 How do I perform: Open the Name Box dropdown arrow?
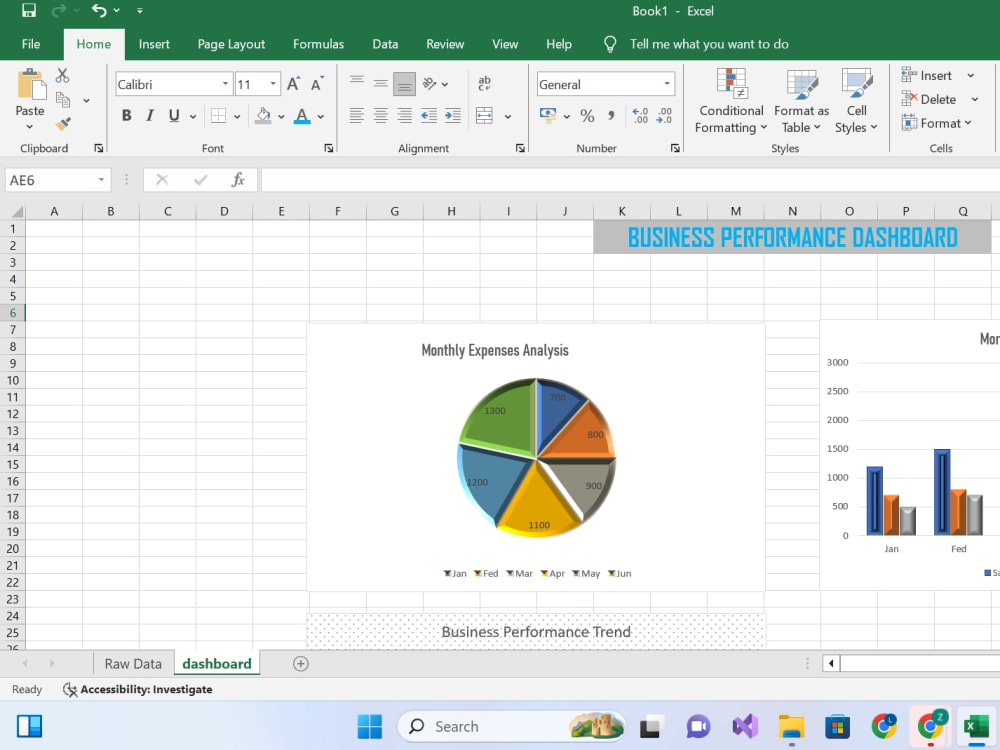pyautogui.click(x=101, y=180)
